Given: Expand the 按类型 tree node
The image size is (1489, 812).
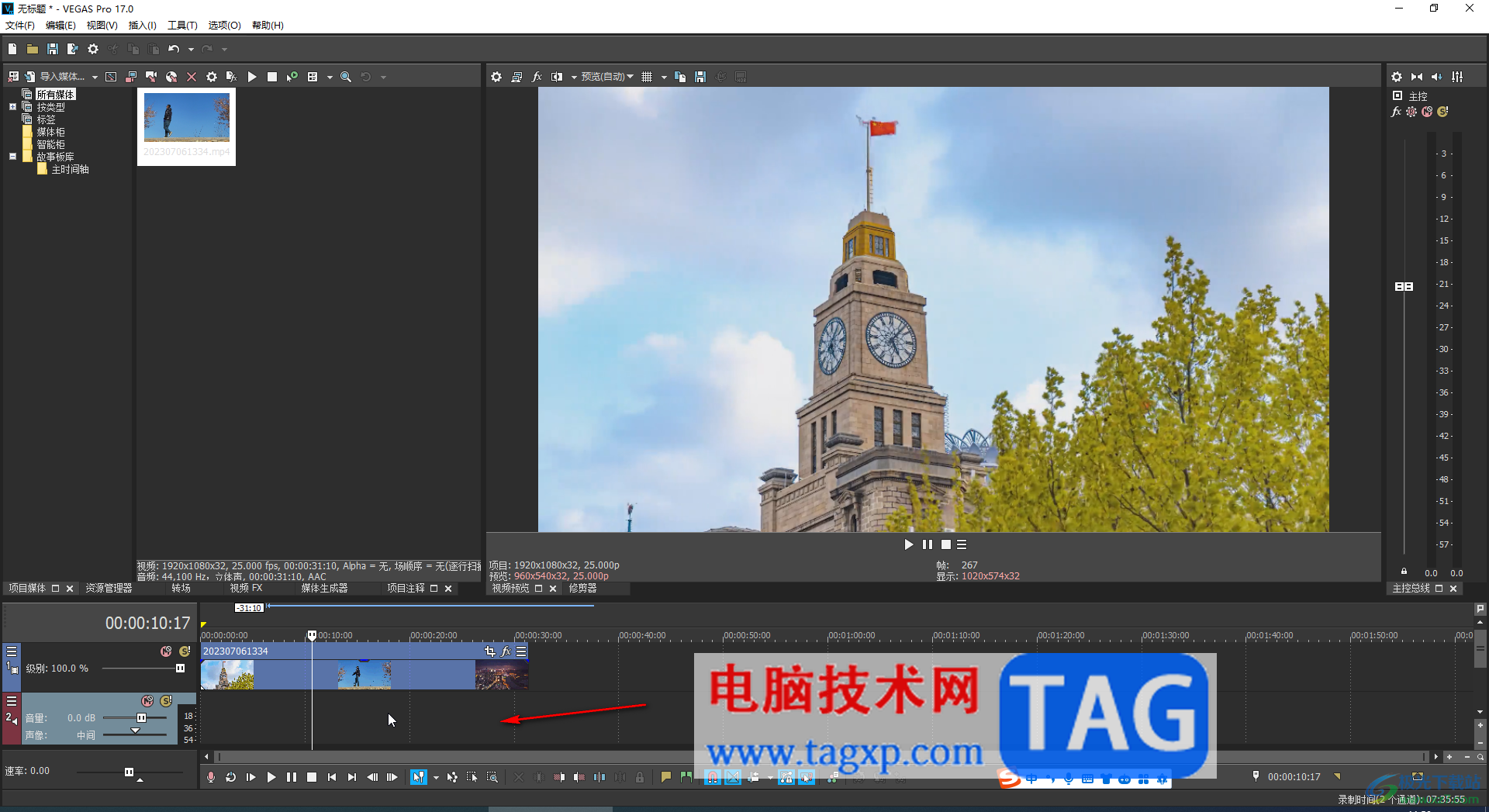Looking at the screenshot, I should (12, 107).
